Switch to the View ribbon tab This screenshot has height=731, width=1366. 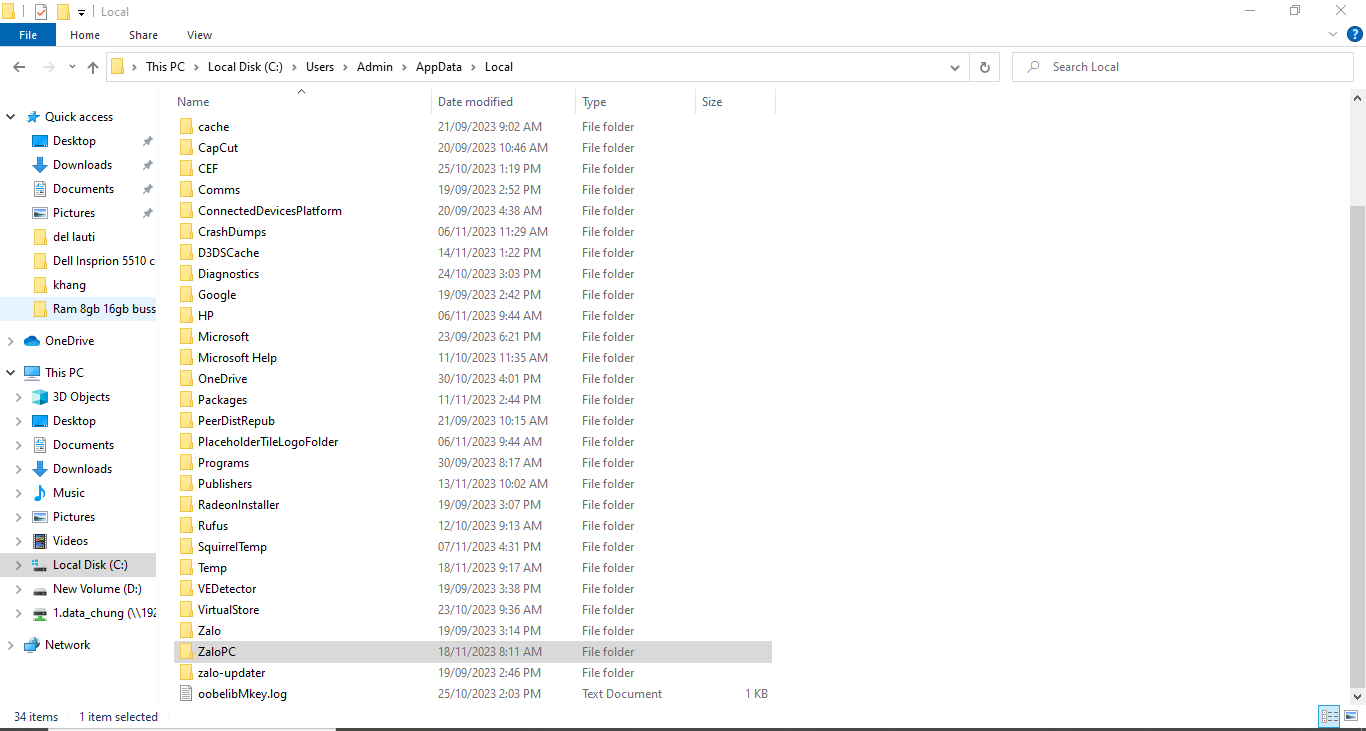[x=199, y=35]
